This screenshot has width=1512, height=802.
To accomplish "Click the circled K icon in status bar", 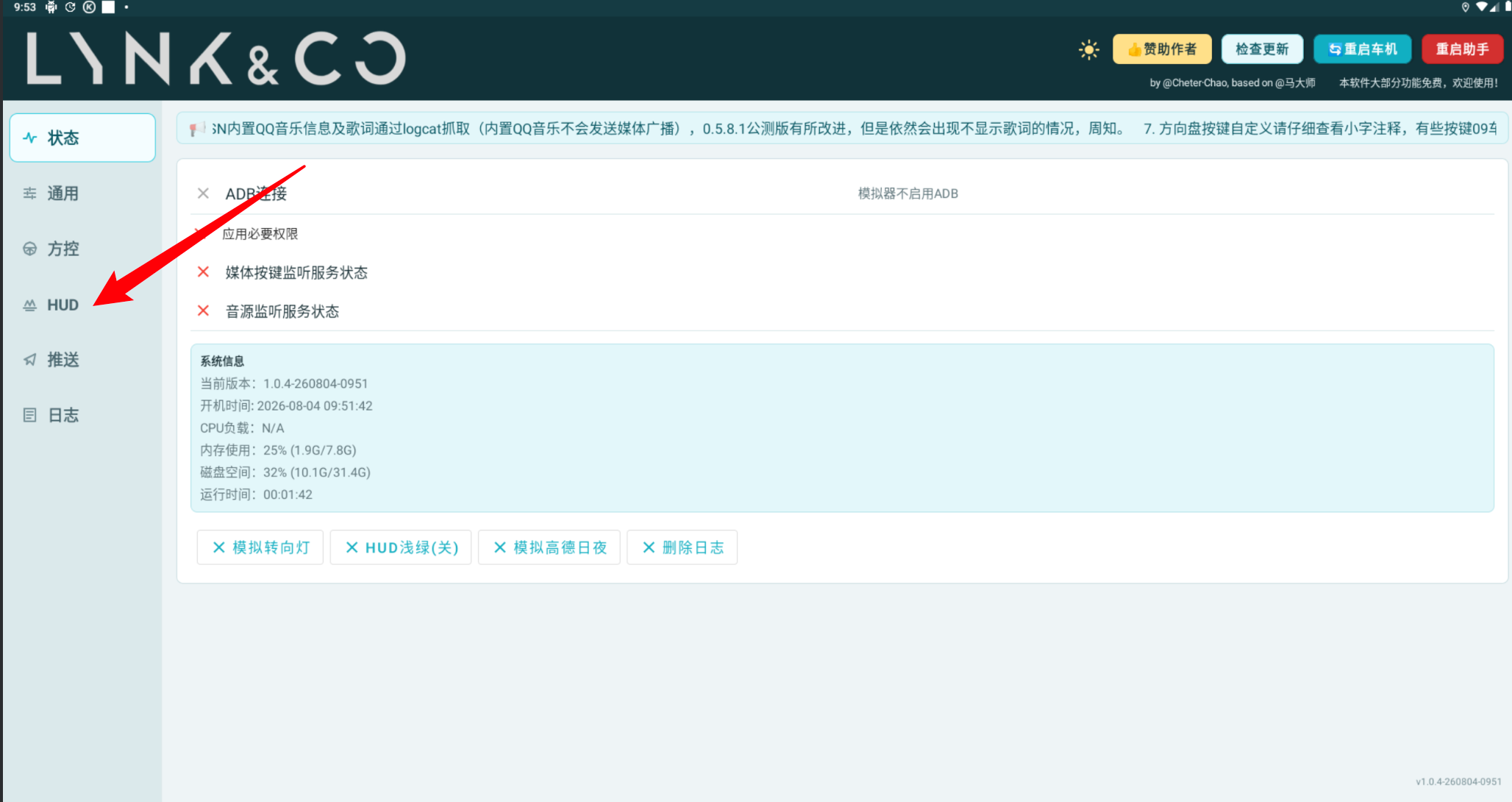I will click(89, 7).
